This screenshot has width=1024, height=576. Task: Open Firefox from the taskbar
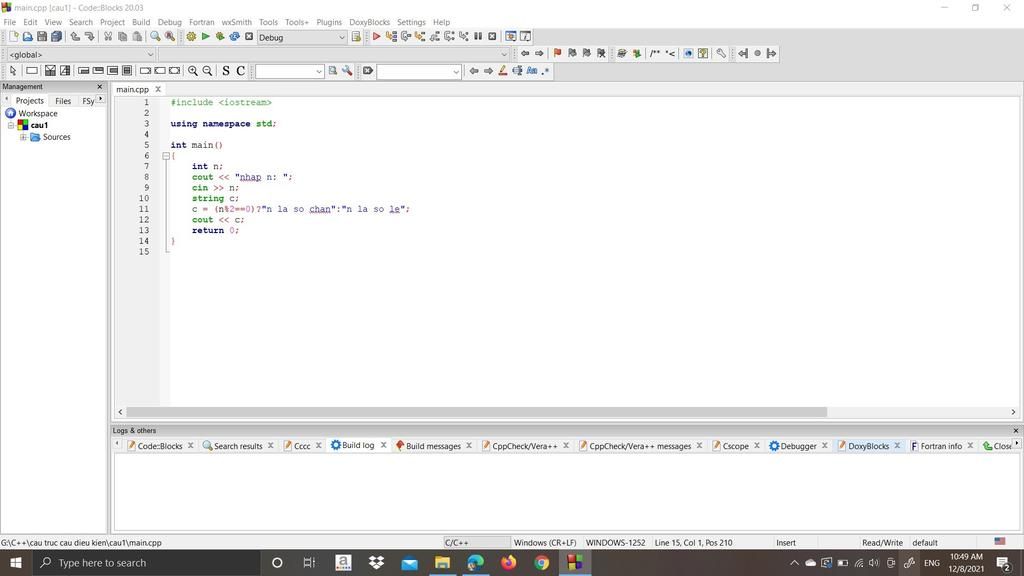pyautogui.click(x=508, y=562)
